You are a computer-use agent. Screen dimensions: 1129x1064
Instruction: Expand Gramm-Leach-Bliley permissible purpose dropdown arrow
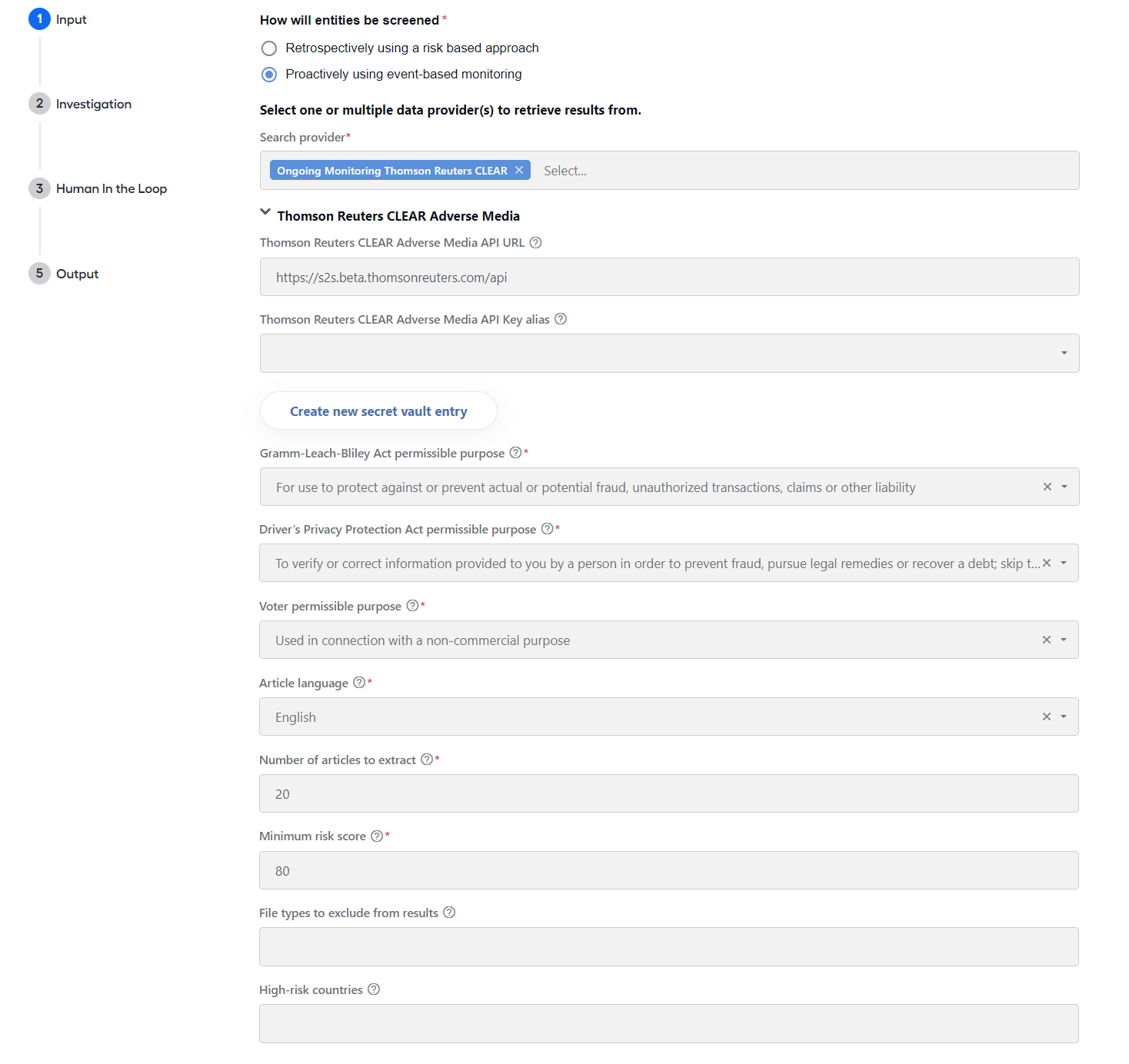[1064, 487]
